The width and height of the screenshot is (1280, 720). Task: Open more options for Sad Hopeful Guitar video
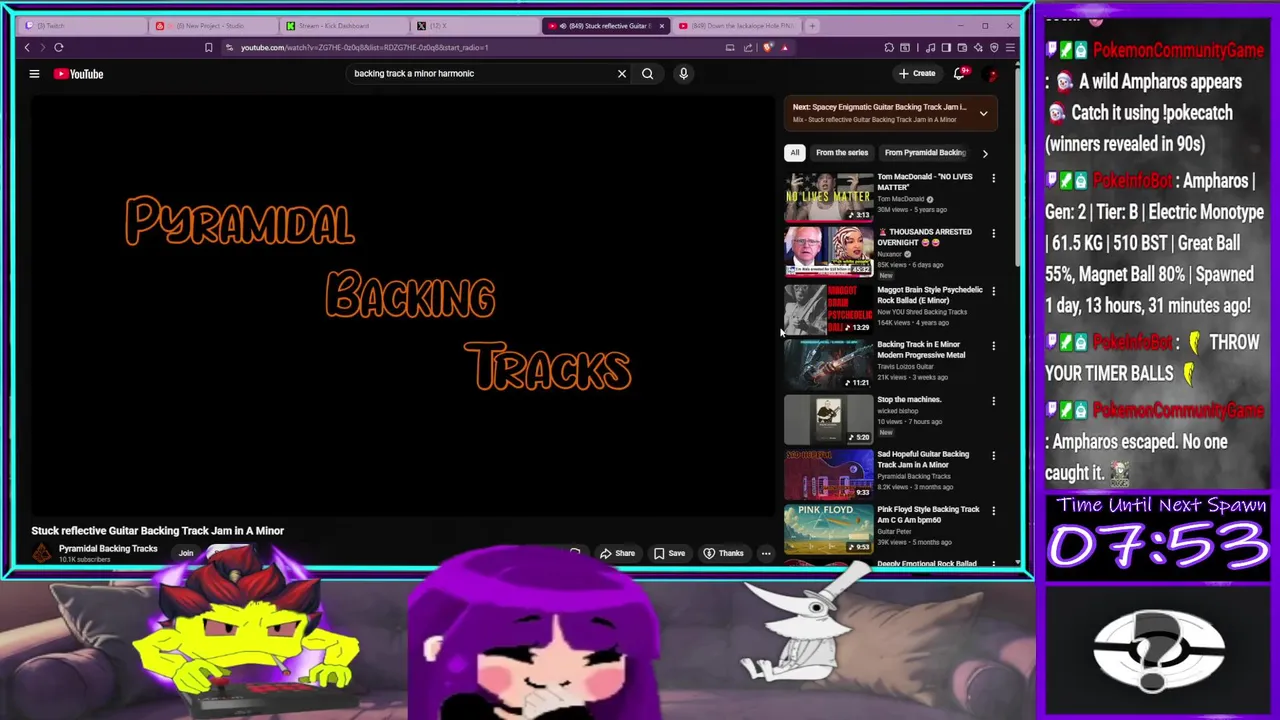[x=993, y=456]
